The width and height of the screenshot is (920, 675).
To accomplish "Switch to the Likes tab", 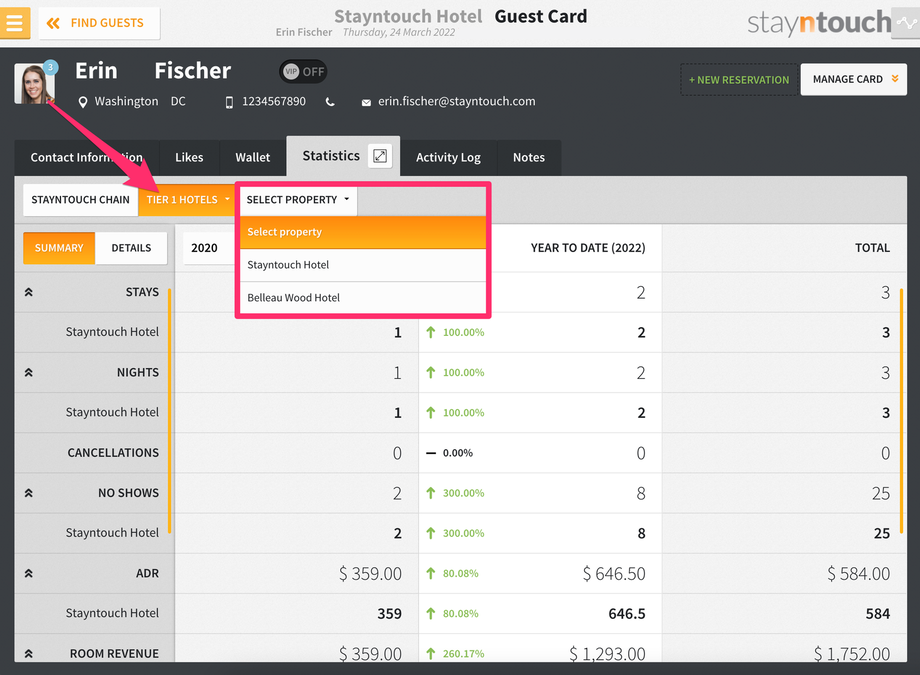I will [x=189, y=157].
